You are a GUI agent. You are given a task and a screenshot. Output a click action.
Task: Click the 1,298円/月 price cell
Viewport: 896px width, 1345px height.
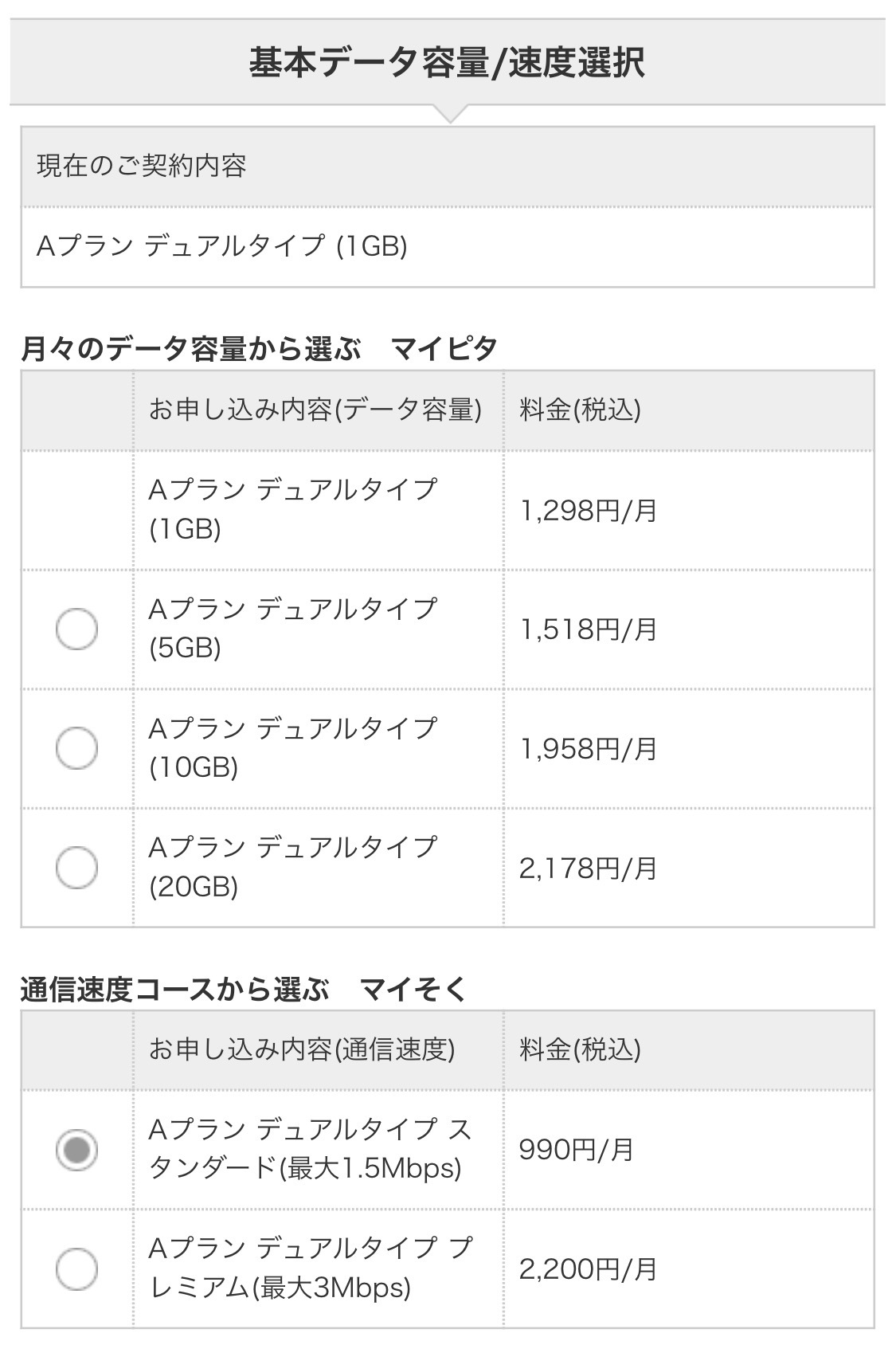588,510
